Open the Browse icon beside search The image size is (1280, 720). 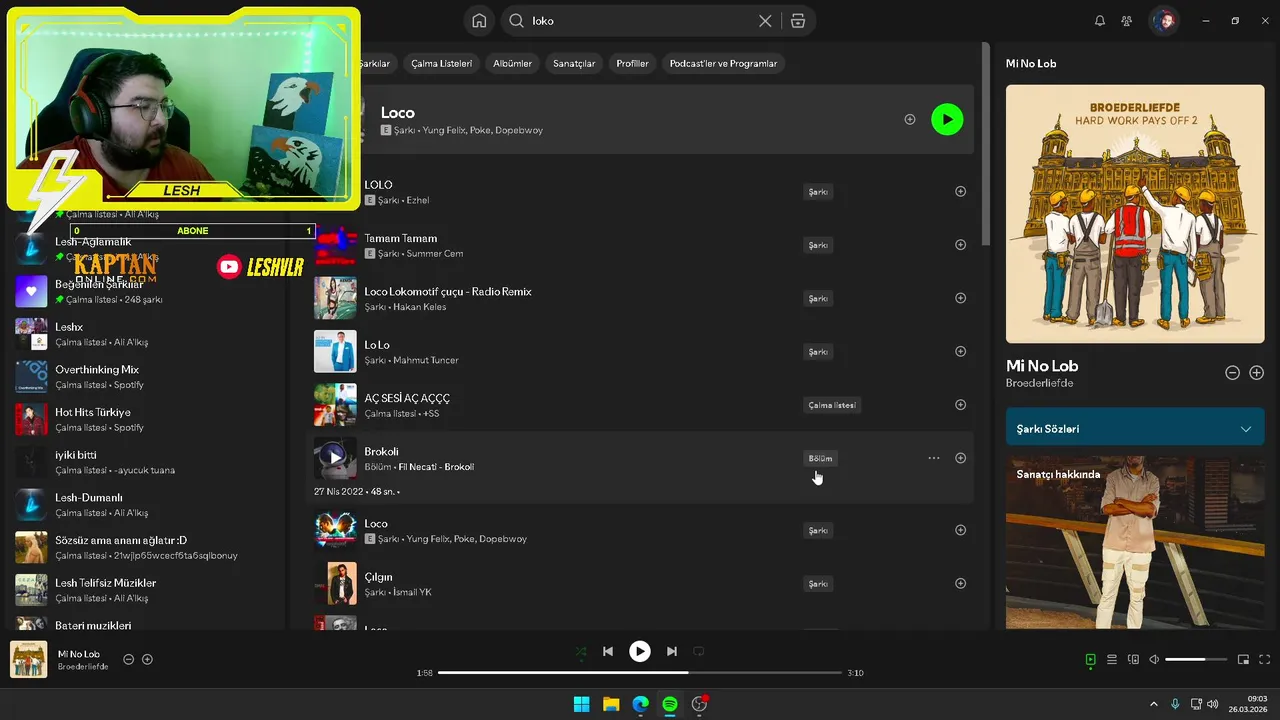point(798,21)
